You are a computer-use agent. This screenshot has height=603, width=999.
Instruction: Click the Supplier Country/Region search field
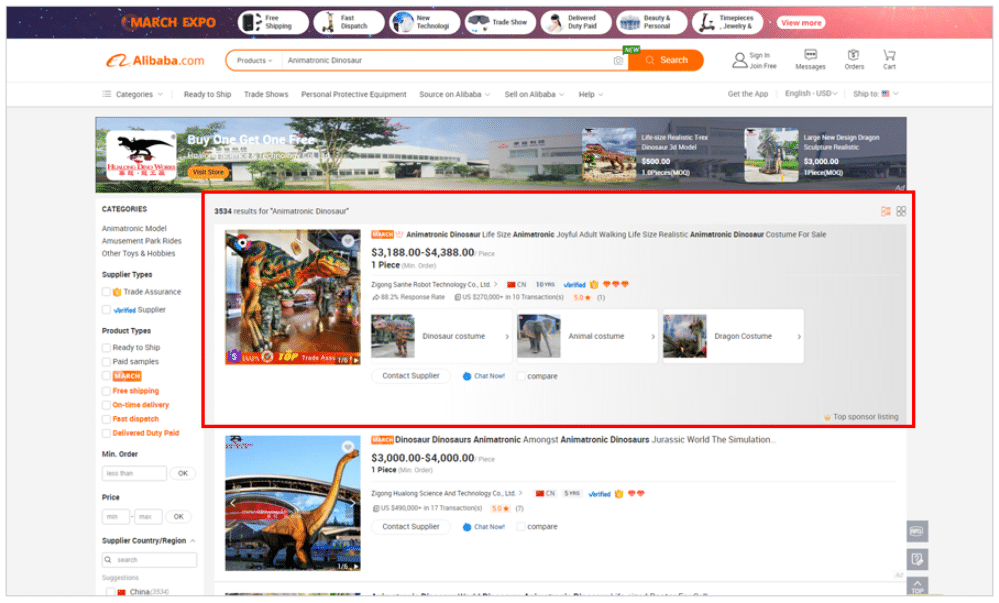pyautogui.click(x=149, y=560)
